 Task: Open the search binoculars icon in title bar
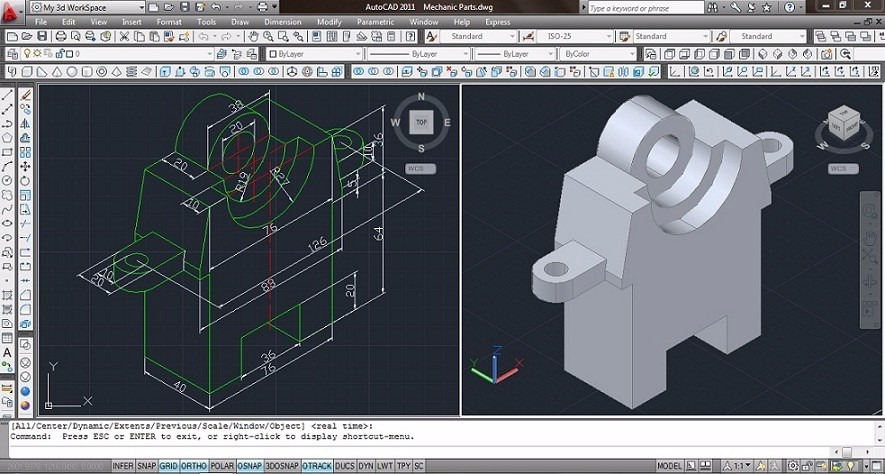713,7
